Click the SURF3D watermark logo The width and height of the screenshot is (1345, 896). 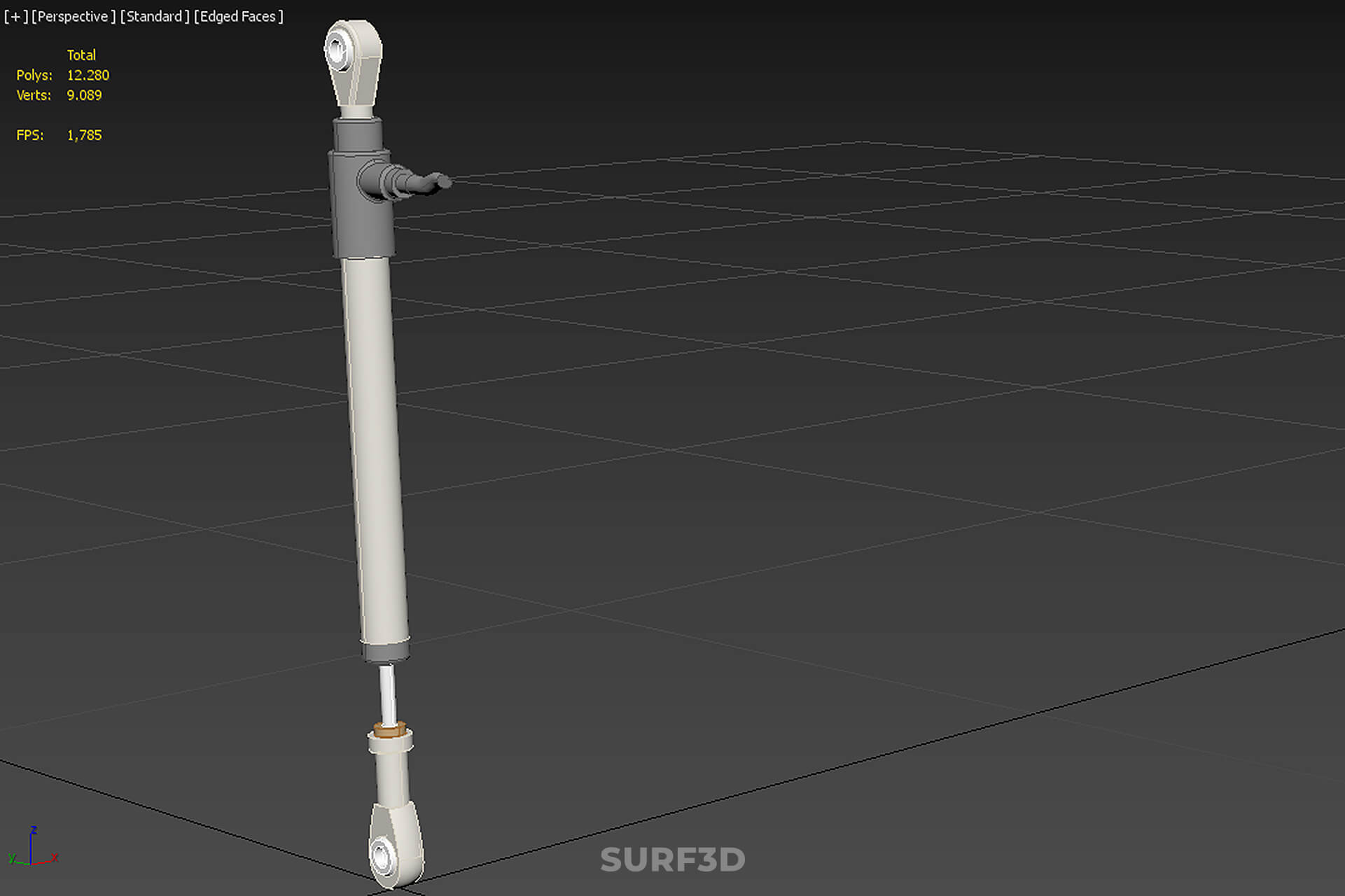673,860
